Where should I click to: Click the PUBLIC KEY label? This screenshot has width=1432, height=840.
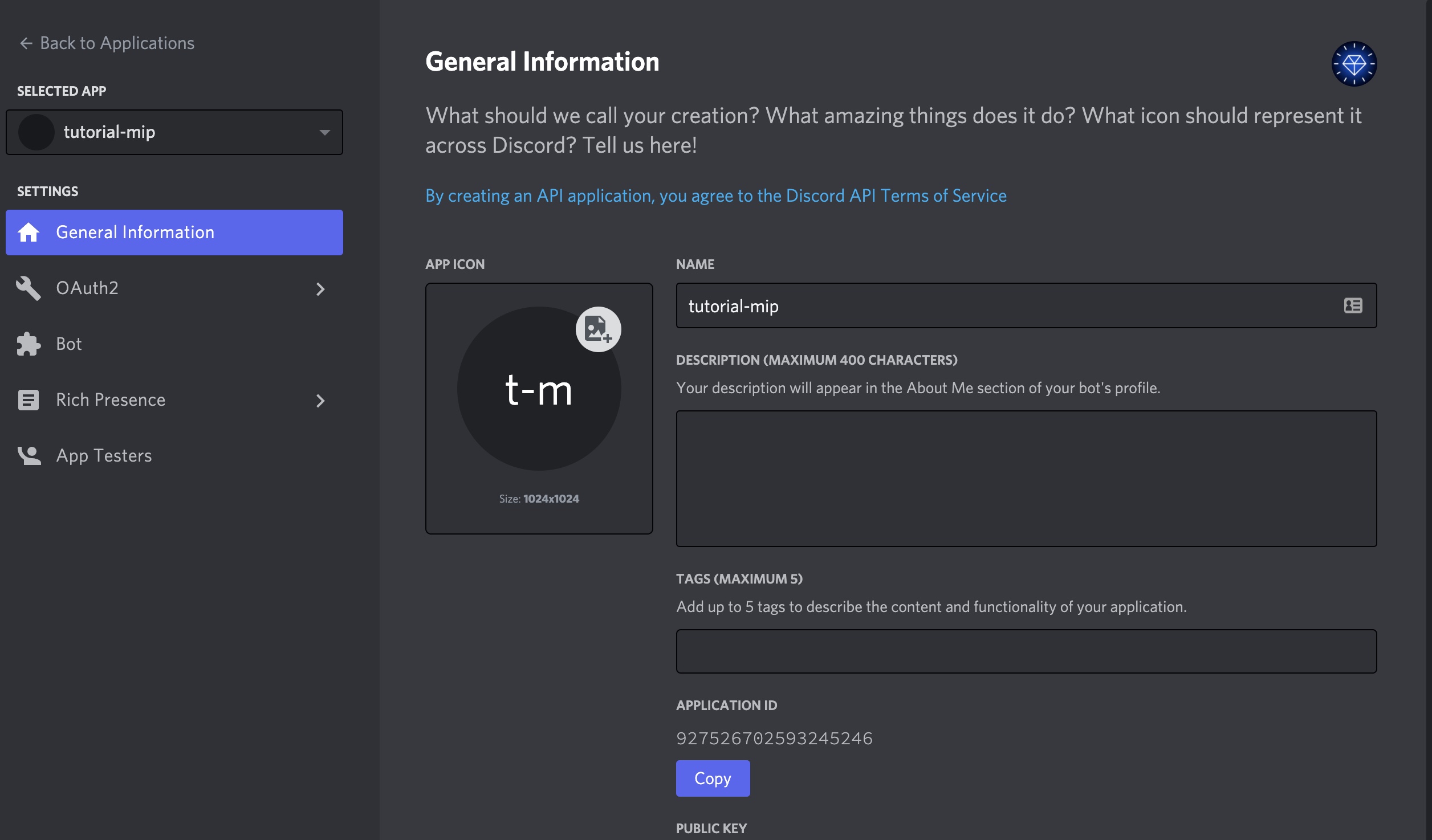(711, 829)
